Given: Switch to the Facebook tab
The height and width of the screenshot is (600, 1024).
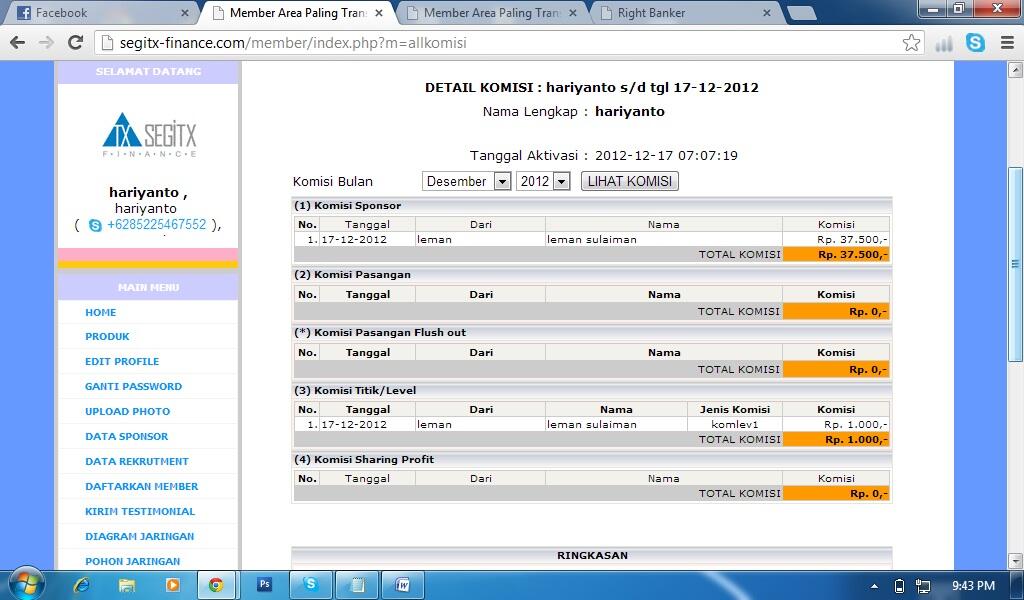Looking at the screenshot, I should [100, 13].
